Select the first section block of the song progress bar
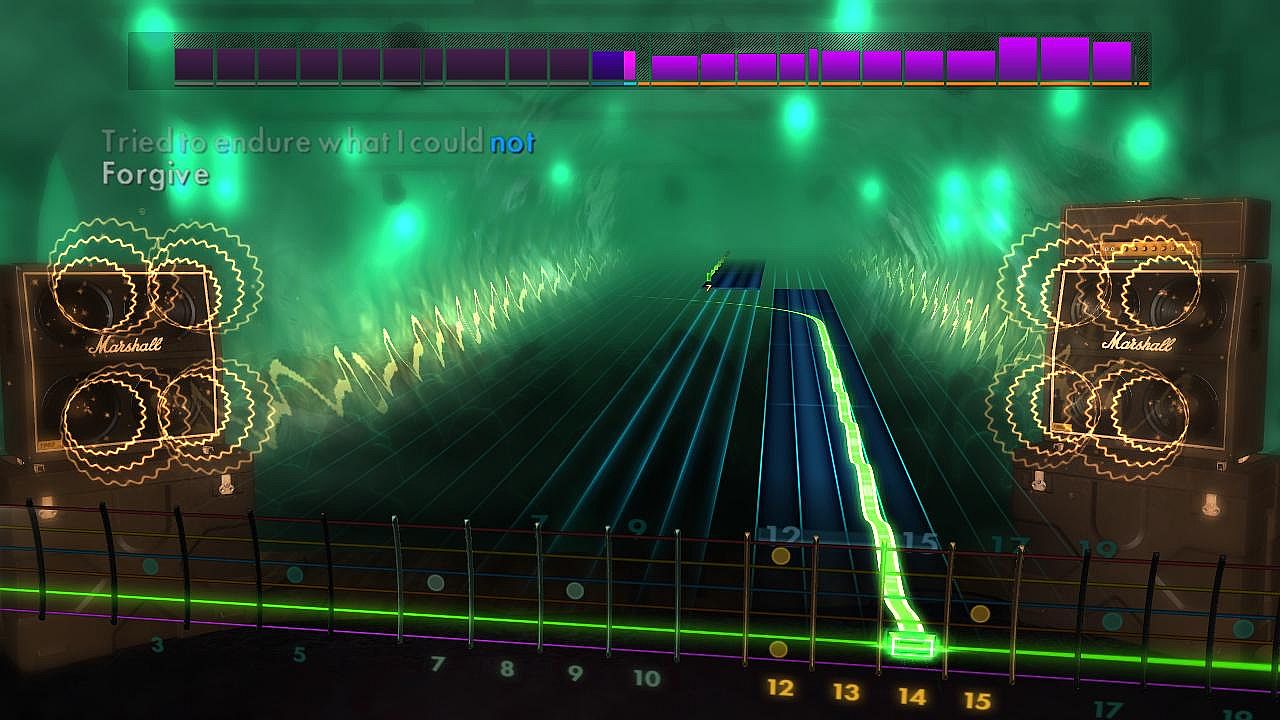The height and width of the screenshot is (720, 1280). click(x=194, y=65)
